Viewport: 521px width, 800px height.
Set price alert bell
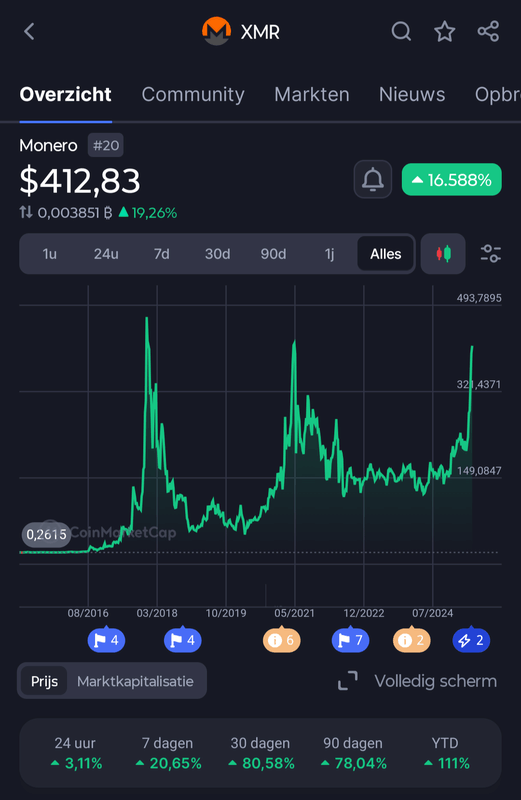pos(373,180)
